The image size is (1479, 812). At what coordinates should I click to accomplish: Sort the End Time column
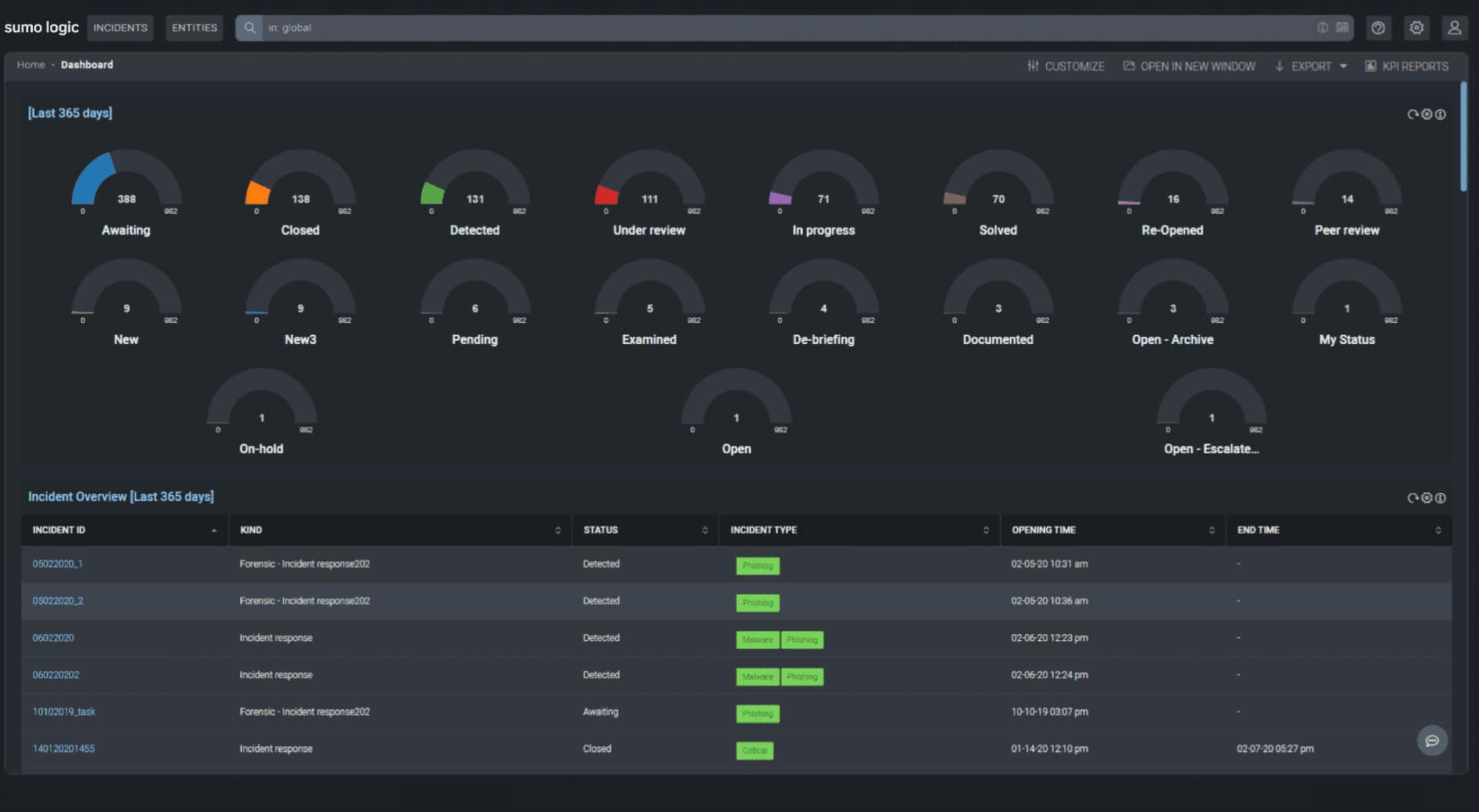click(x=1437, y=531)
